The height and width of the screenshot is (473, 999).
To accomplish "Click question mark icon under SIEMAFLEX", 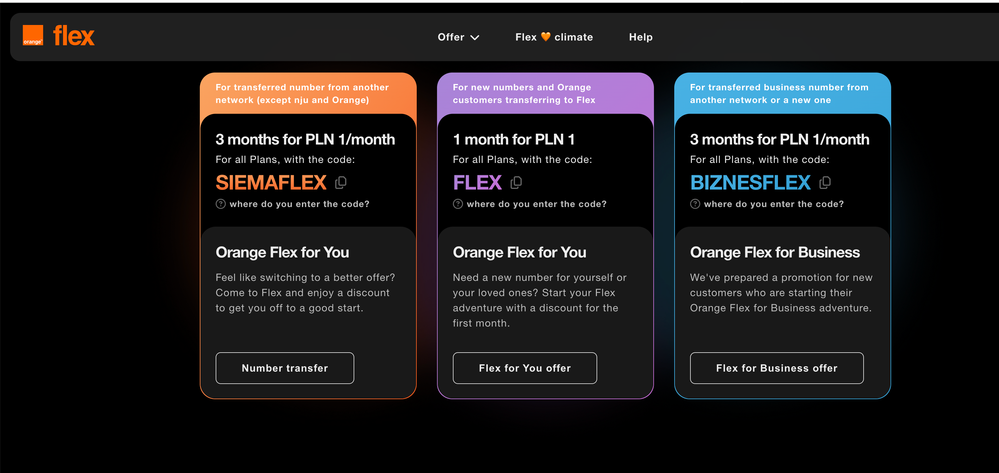I will (220, 204).
